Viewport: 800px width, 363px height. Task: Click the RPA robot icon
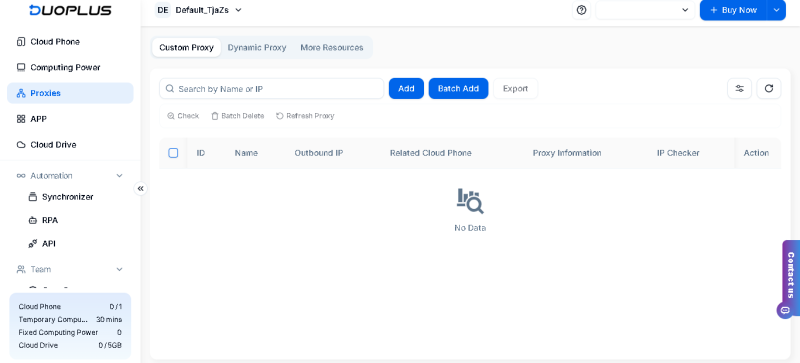click(33, 221)
